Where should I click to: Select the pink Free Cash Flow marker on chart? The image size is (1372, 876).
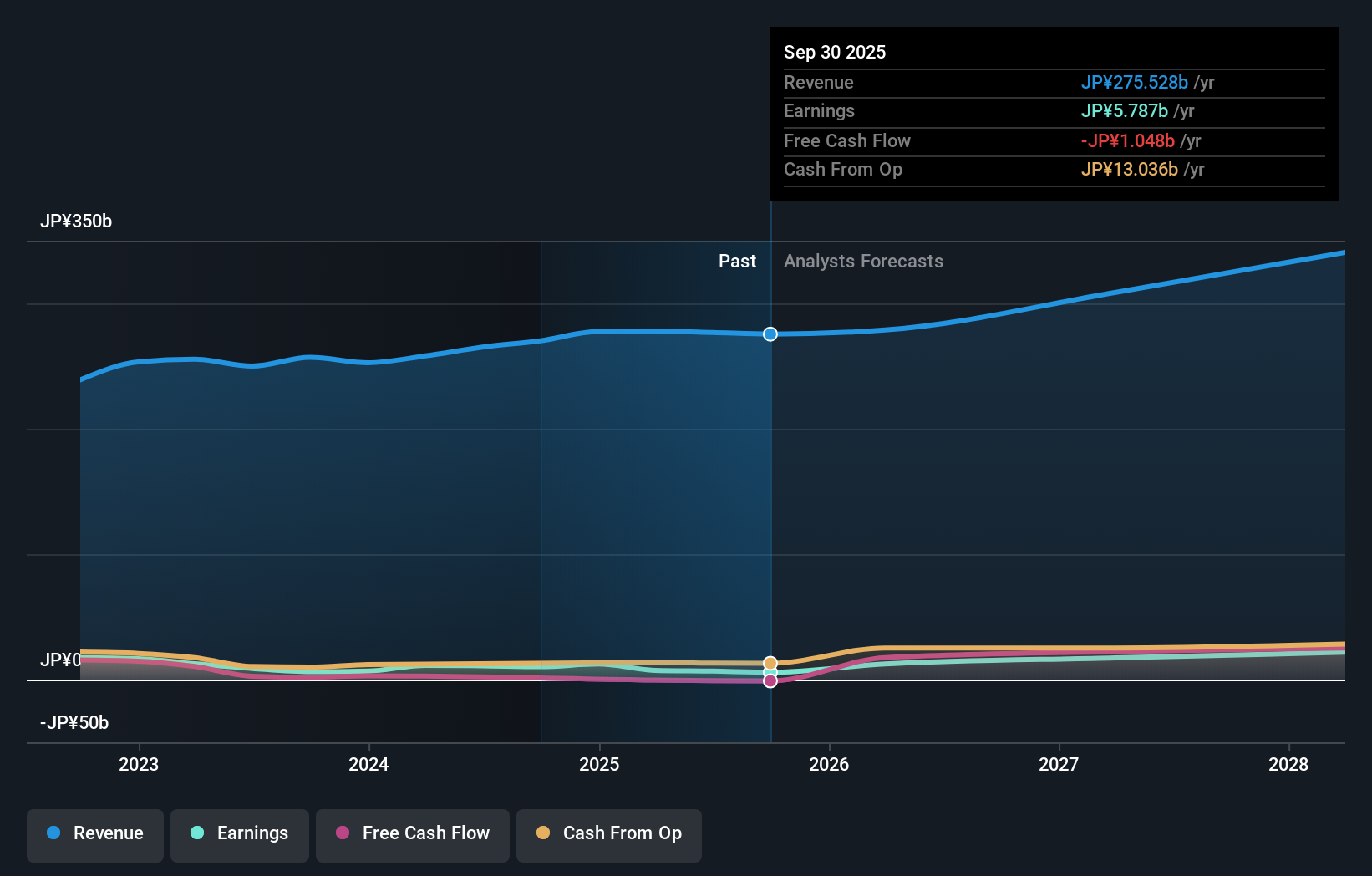tap(770, 681)
